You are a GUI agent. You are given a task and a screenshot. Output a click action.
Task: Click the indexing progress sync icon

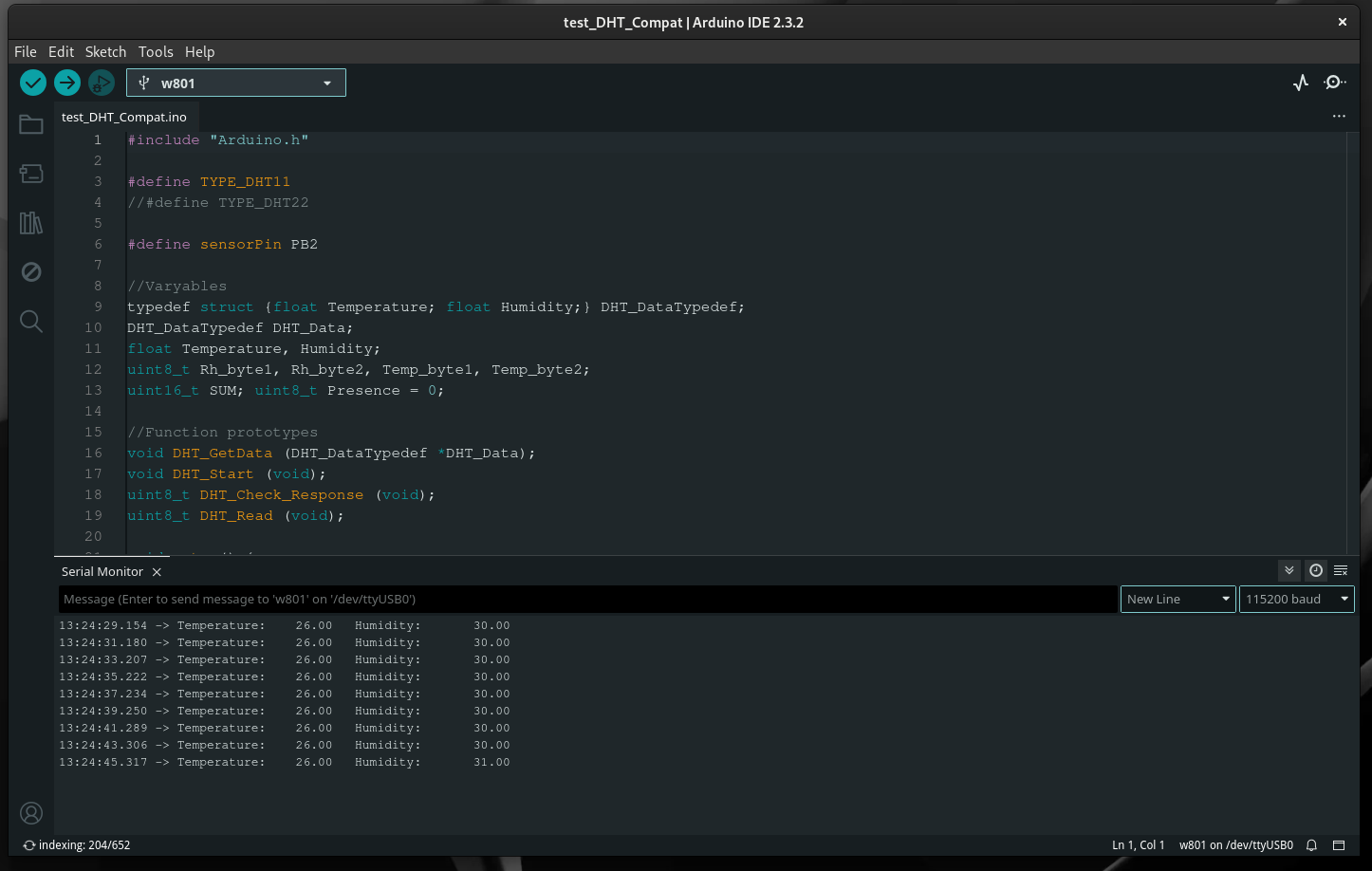[29, 845]
